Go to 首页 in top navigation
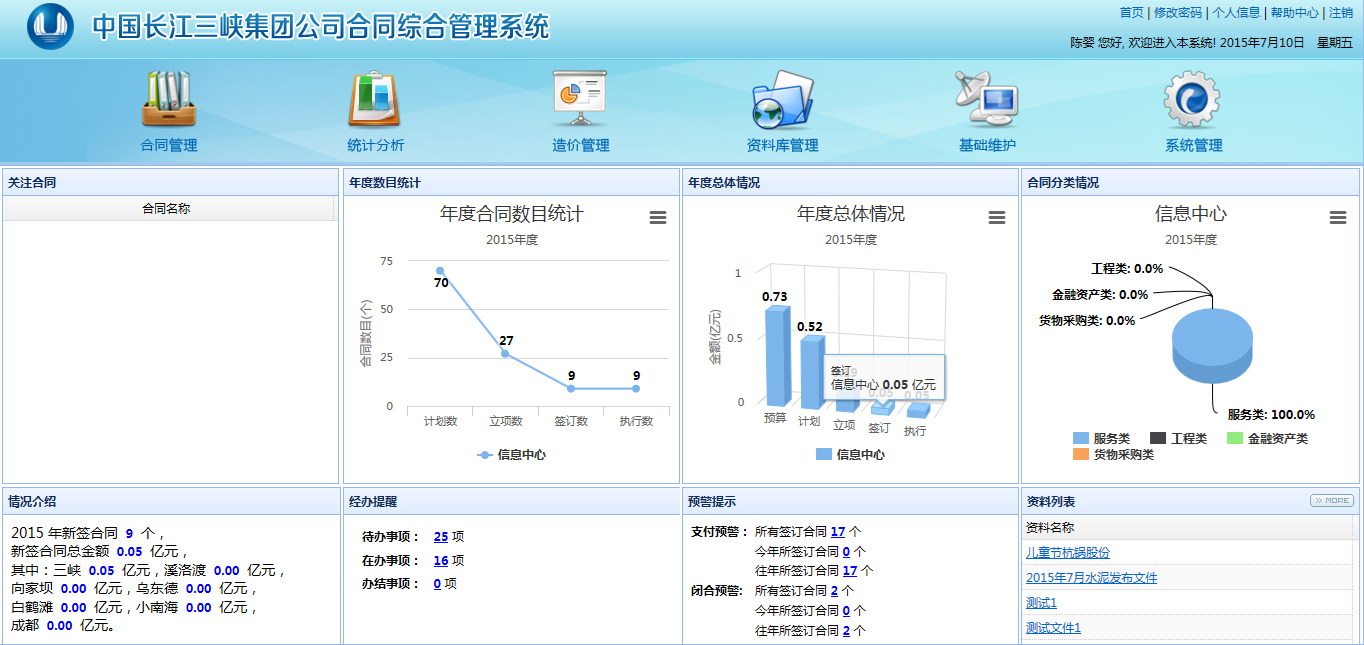1364x645 pixels. coord(1132,13)
